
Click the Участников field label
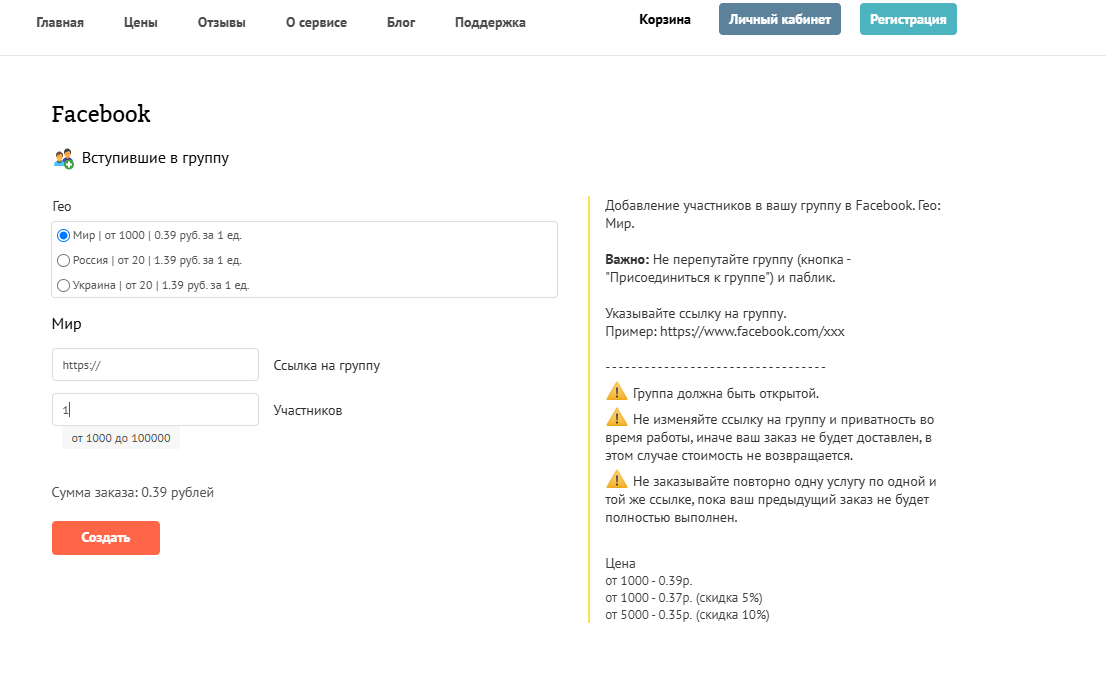point(308,410)
